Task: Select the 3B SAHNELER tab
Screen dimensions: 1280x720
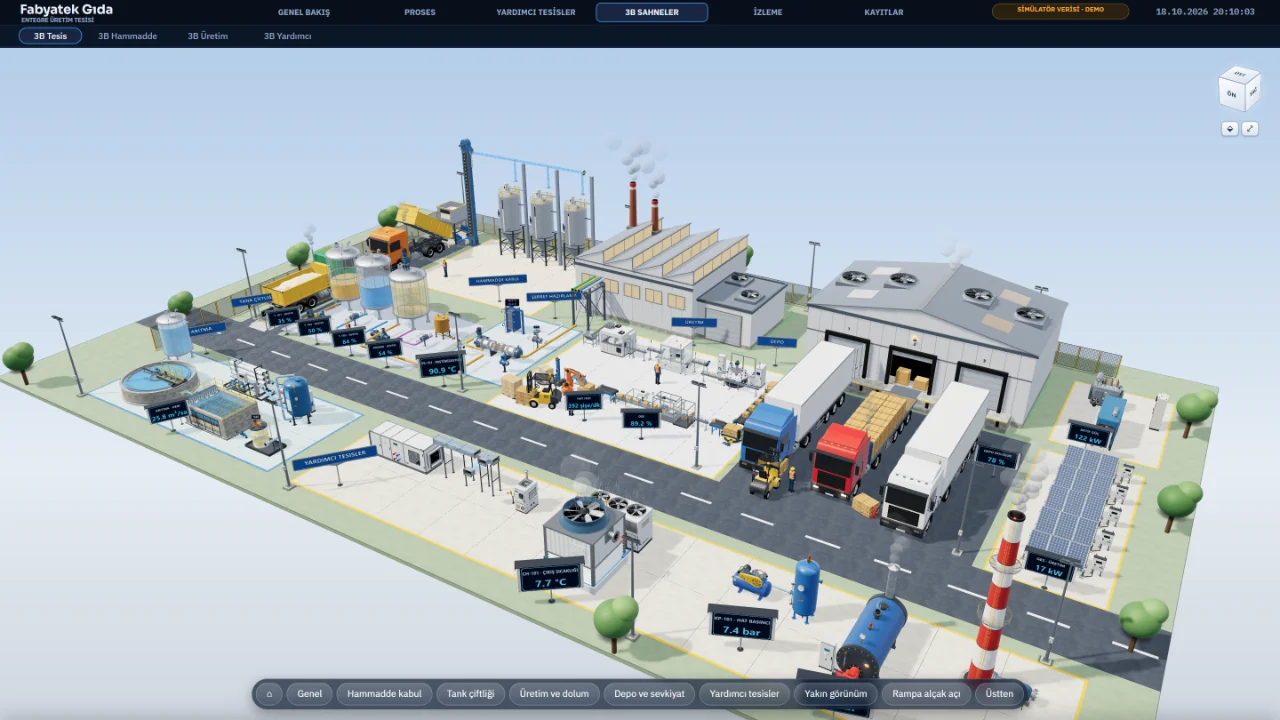Action: point(652,12)
